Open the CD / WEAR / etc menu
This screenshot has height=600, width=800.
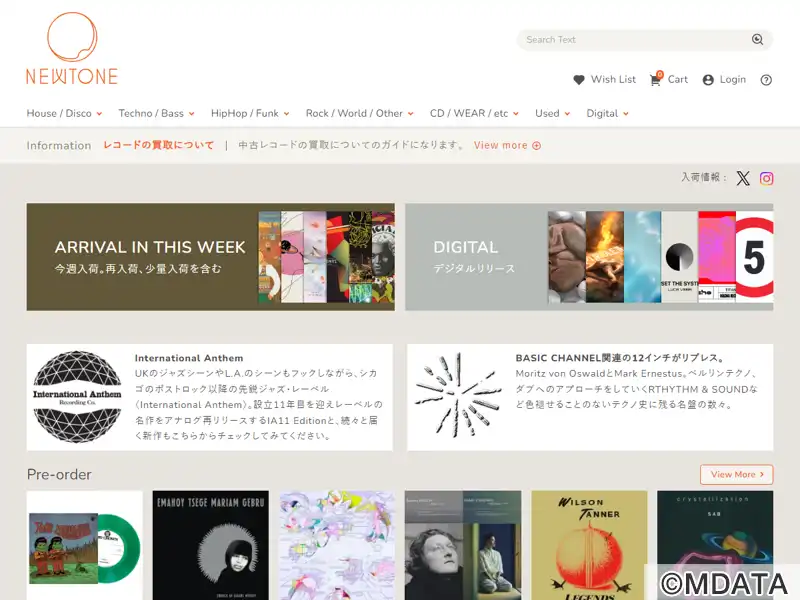point(474,113)
